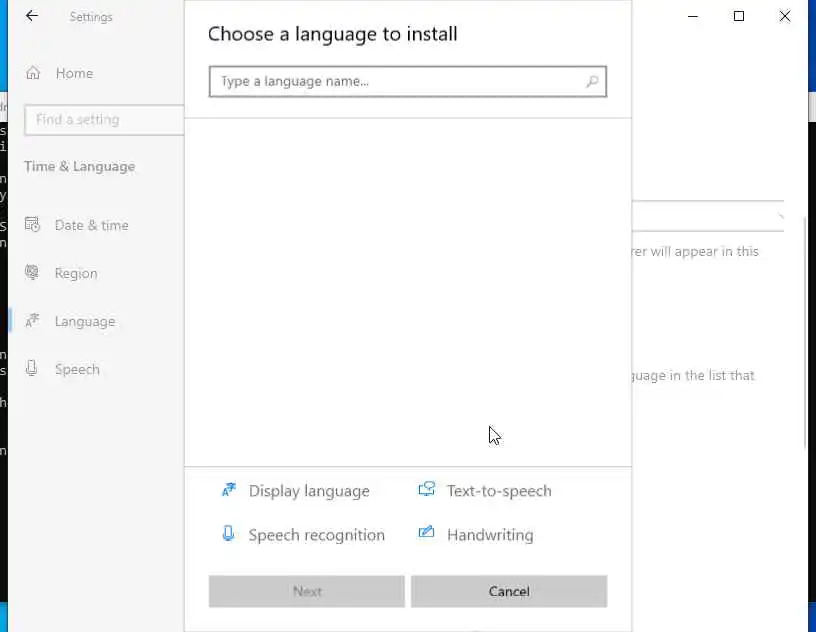The image size is (816, 632).
Task: Select the Date & time clock icon
Action: coord(32,225)
